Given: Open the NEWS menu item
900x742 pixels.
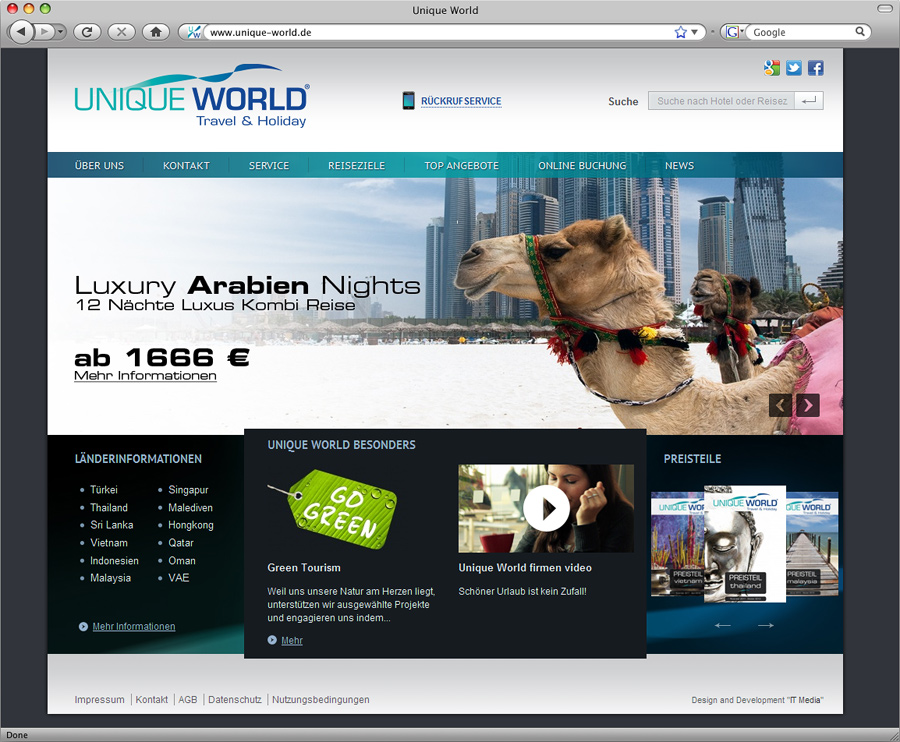Looking at the screenshot, I should 680,165.
